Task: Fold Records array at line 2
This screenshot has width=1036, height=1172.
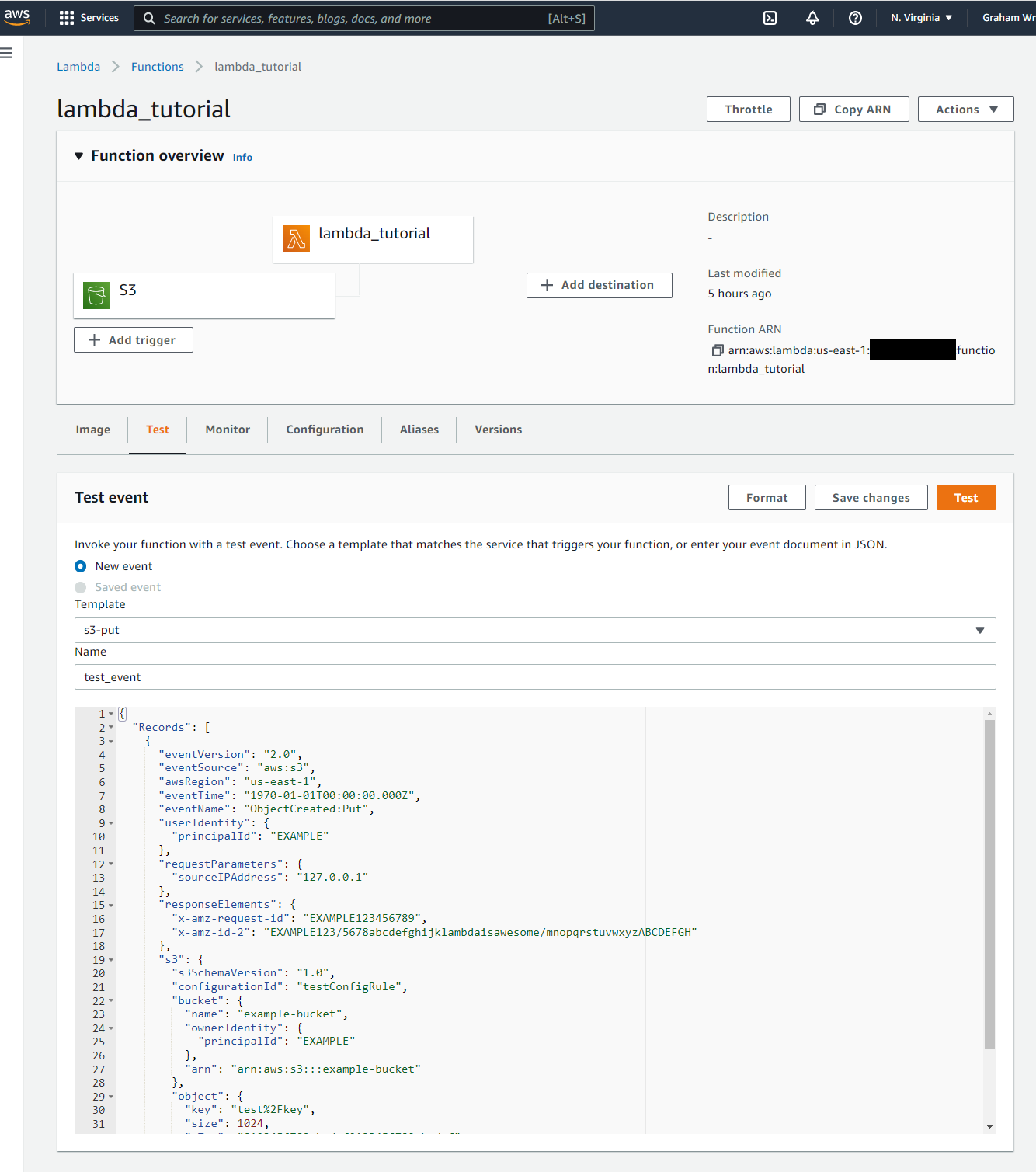Action: coord(111,728)
